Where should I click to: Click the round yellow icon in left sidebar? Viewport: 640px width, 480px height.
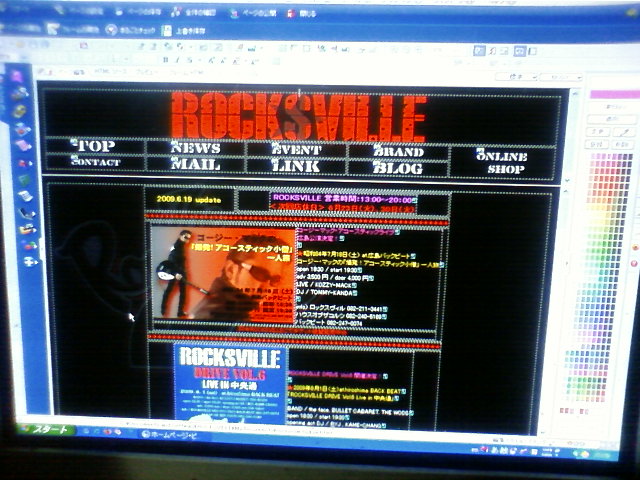[x=20, y=111]
